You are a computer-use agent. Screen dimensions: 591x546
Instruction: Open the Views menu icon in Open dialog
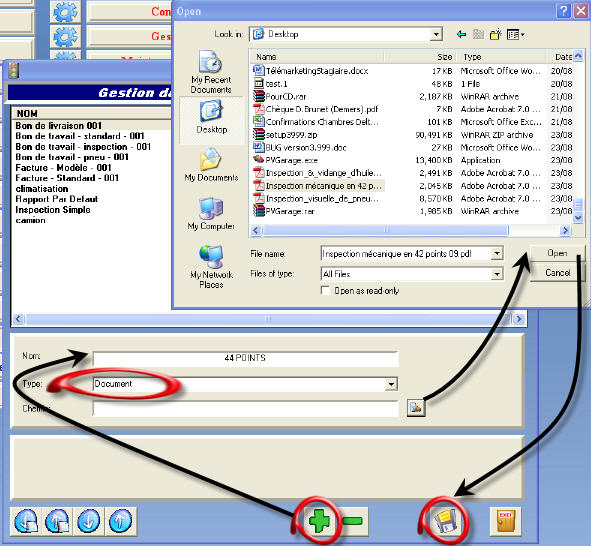point(515,35)
